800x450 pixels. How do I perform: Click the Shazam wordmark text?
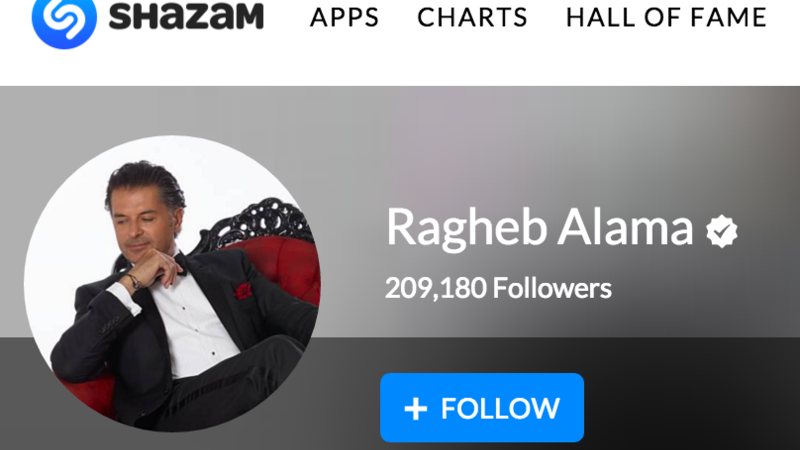(186, 16)
